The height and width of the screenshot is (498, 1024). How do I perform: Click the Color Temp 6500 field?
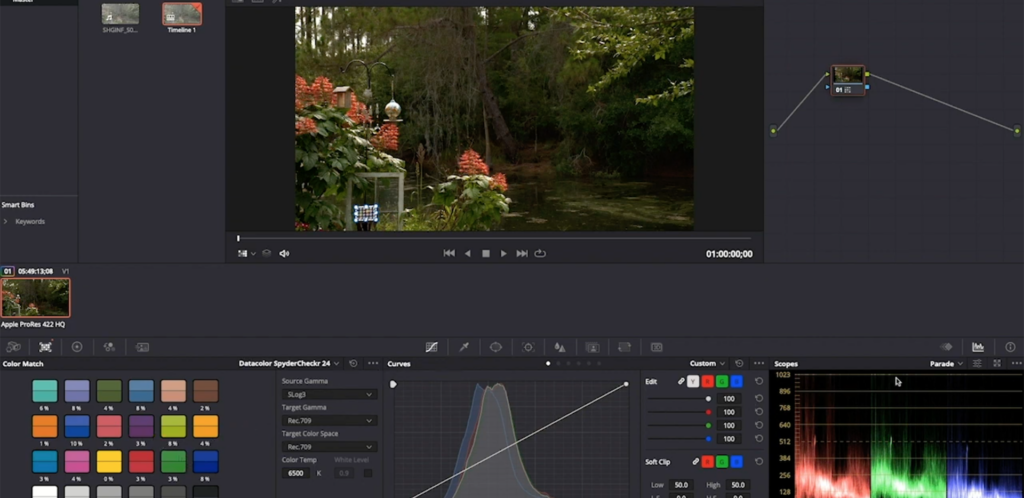[x=296, y=473]
